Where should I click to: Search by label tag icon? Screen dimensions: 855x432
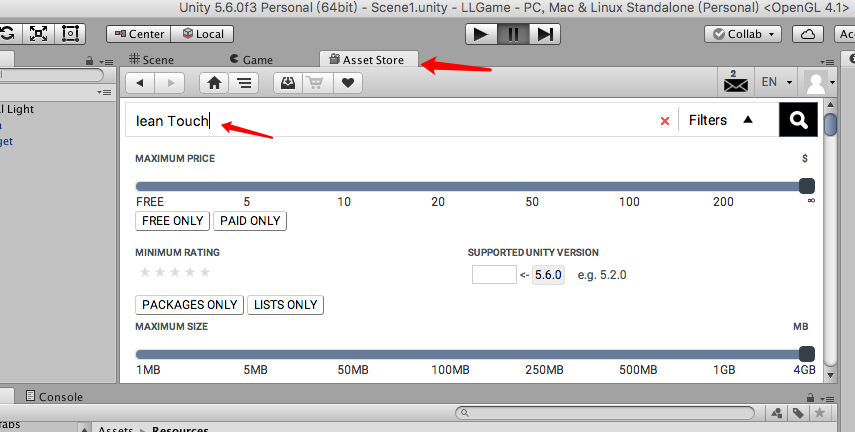click(798, 413)
